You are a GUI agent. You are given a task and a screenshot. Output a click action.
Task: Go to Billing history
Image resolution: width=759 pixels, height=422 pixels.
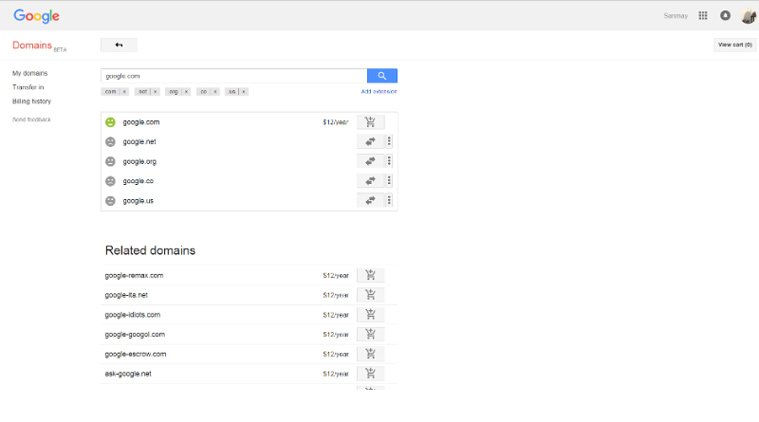(31, 101)
